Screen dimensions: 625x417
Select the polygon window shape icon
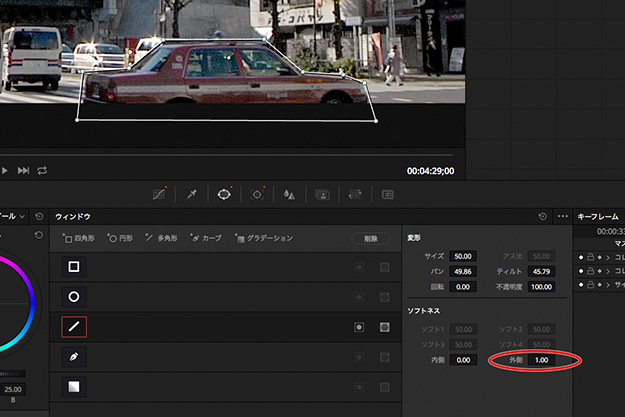(x=74, y=326)
